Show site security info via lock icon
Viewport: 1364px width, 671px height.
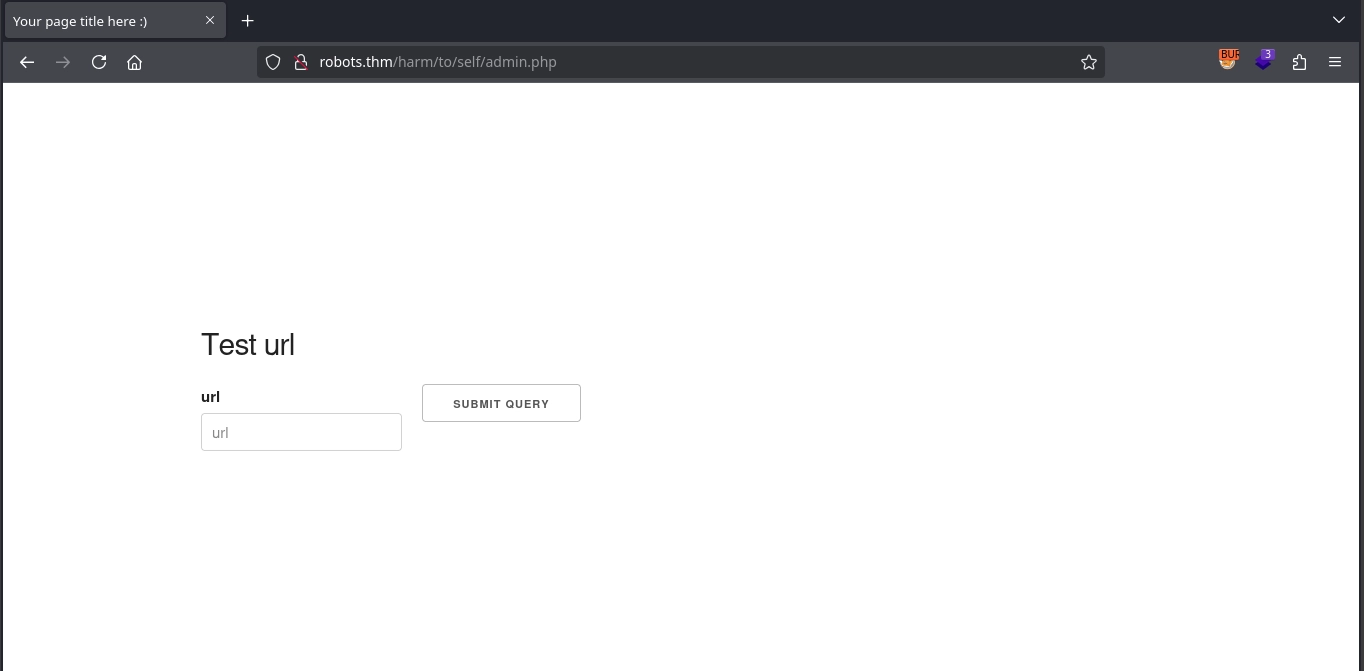(x=300, y=62)
